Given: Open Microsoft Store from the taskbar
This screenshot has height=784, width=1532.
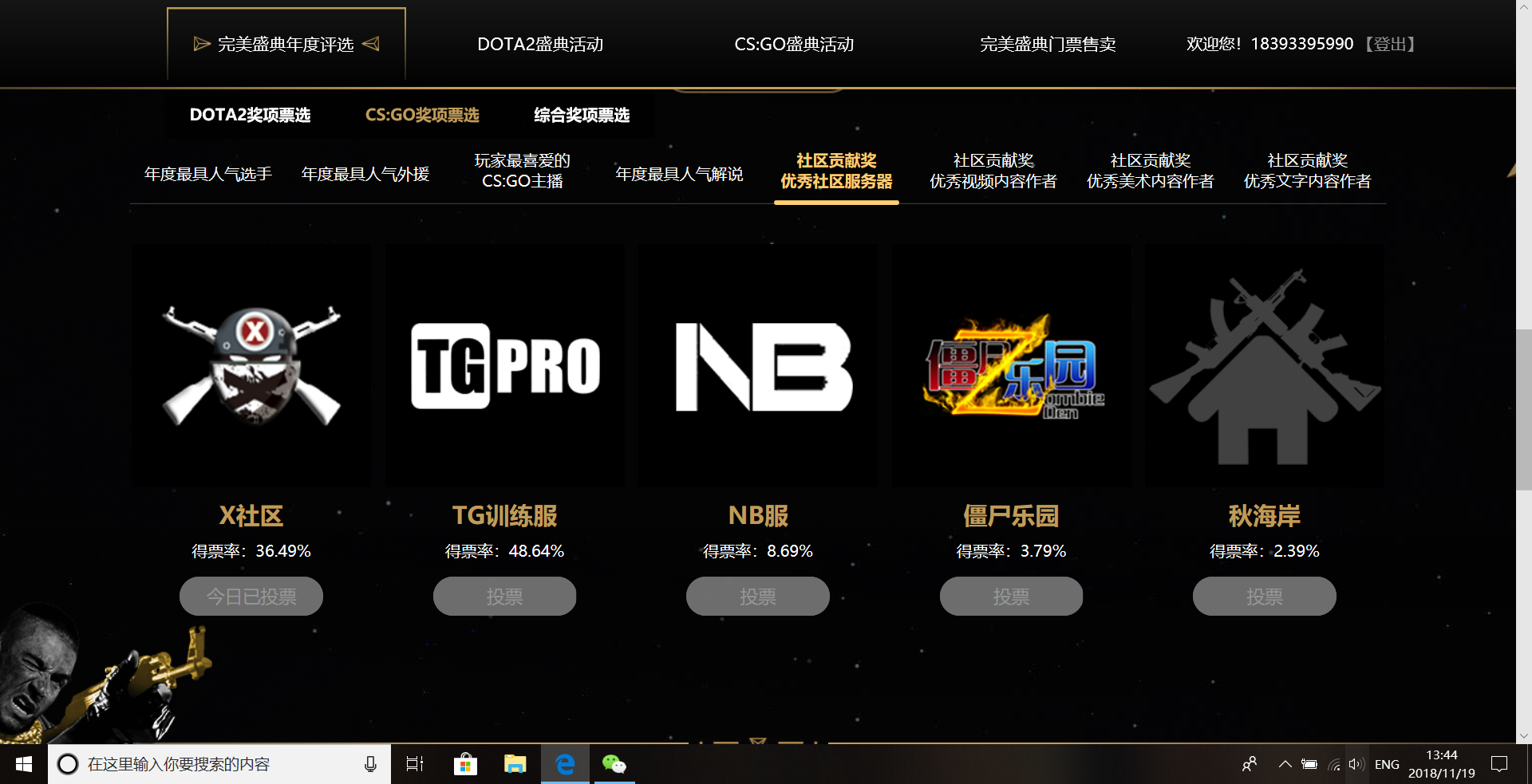Looking at the screenshot, I should pyautogui.click(x=465, y=764).
